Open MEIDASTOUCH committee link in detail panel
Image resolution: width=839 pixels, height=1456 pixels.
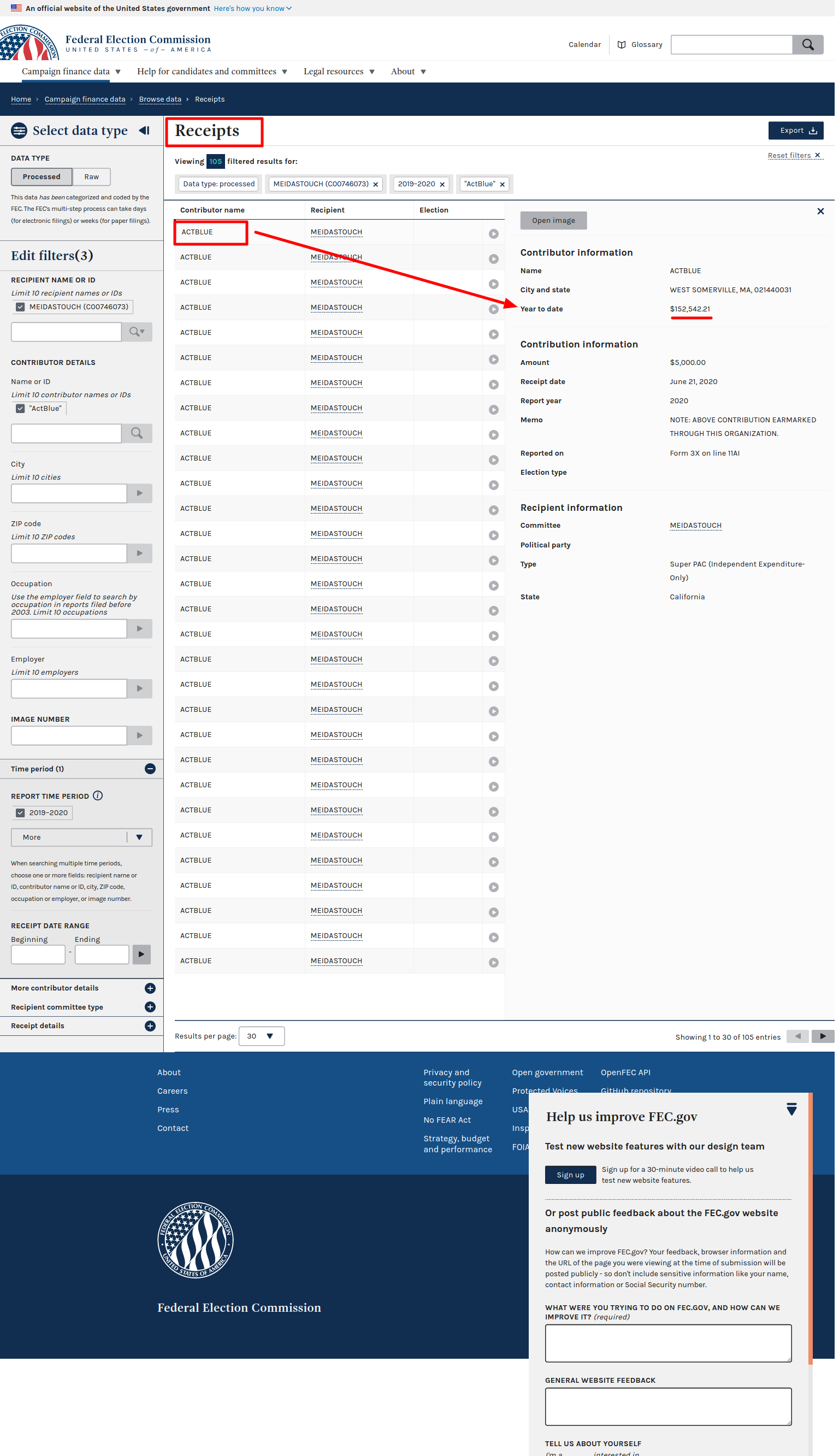[x=695, y=526]
